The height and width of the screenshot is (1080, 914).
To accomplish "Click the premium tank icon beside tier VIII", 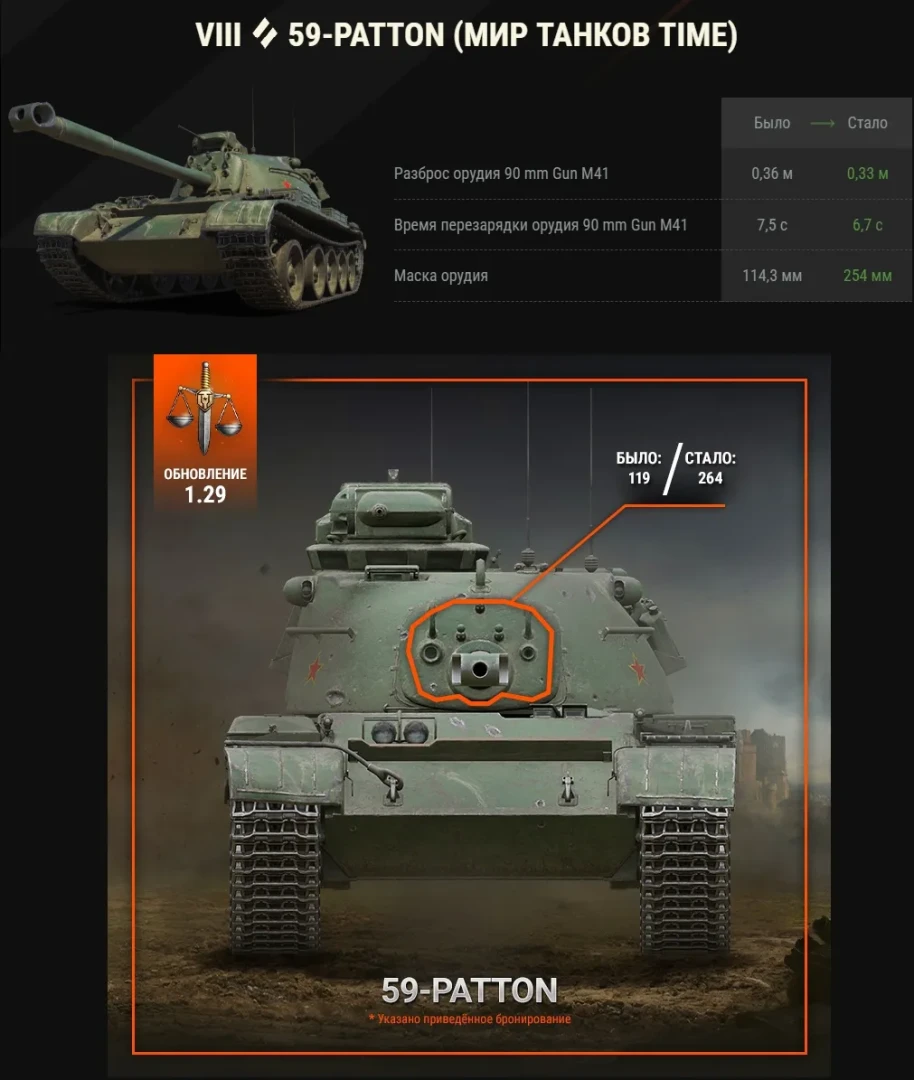I will (x=264, y=34).
